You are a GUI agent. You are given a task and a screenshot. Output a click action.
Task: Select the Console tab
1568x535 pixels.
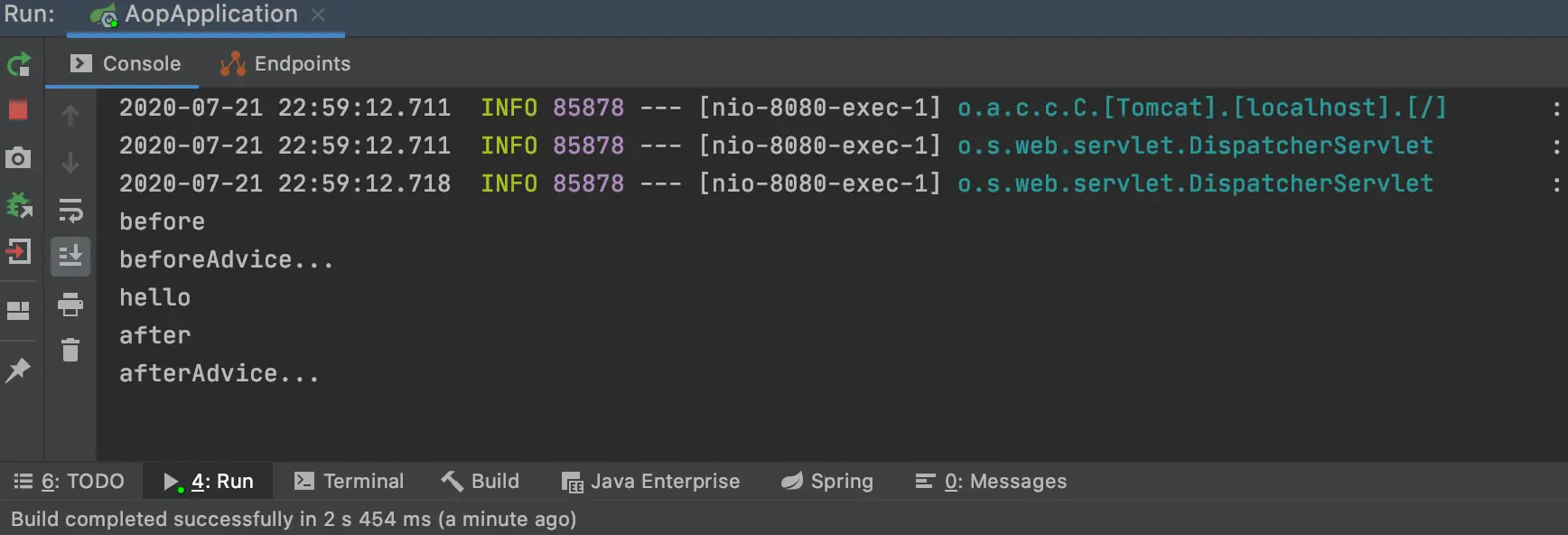coord(126,64)
